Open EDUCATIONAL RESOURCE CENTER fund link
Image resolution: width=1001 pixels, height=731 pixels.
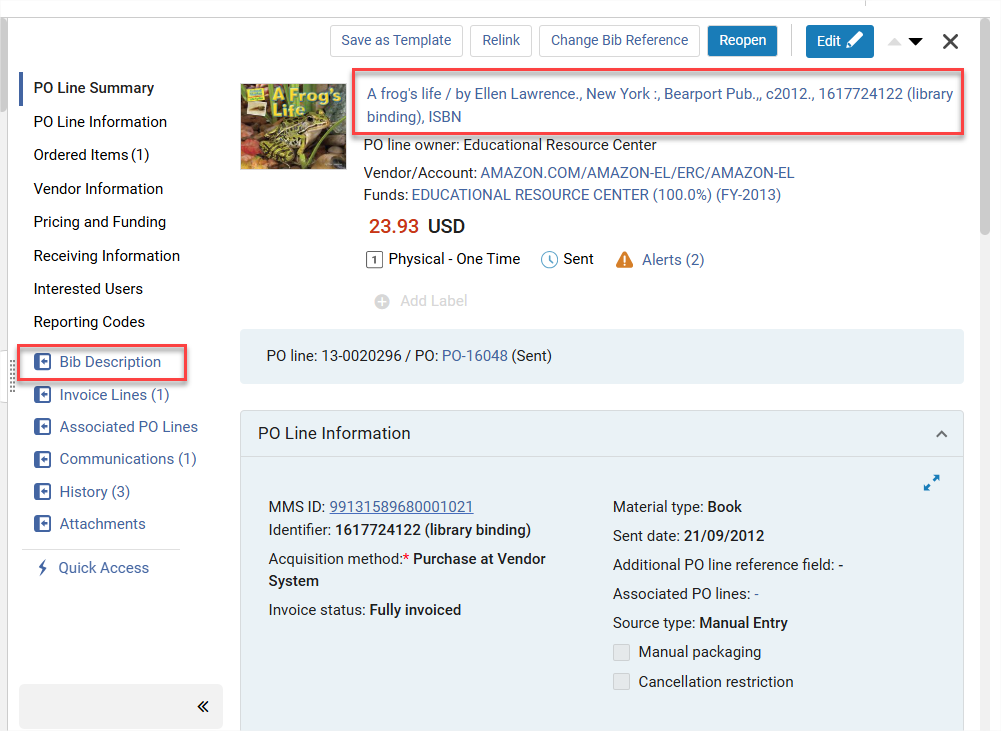click(596, 195)
